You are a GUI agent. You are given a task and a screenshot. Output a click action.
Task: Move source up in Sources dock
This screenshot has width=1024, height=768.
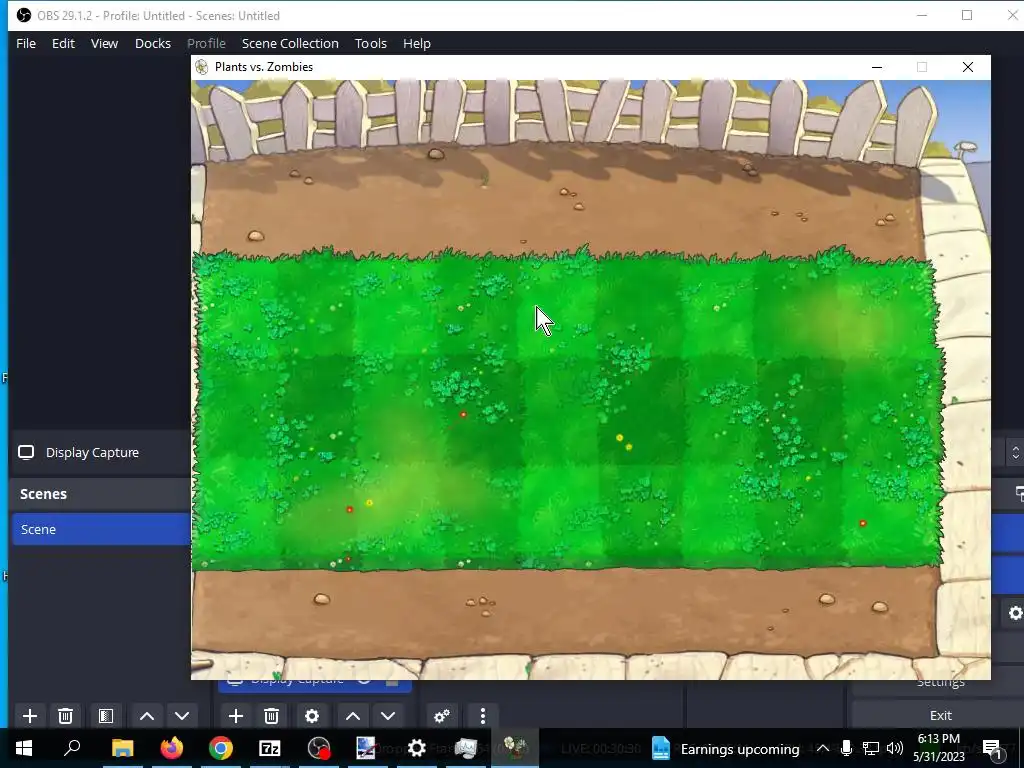pos(353,716)
